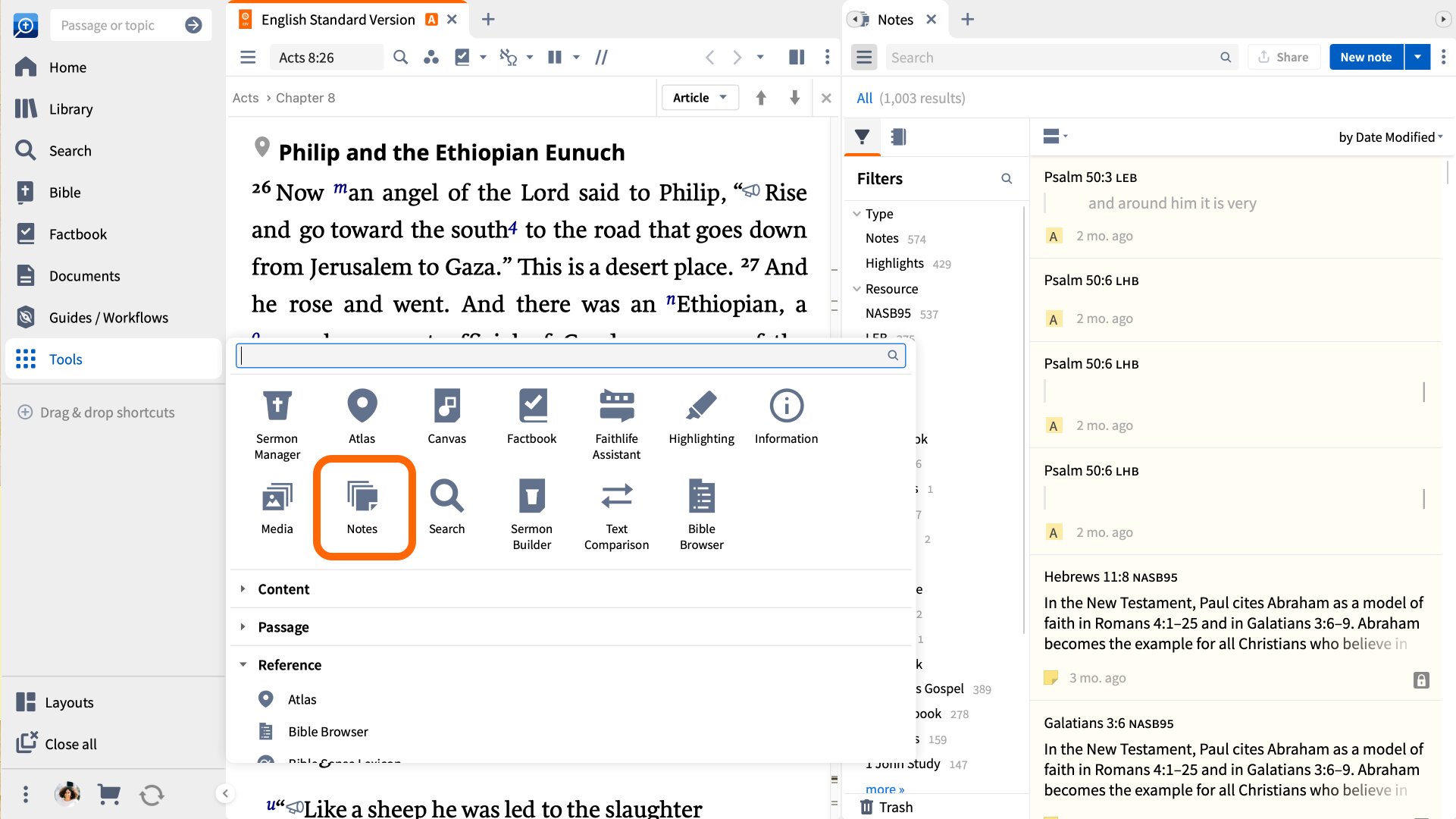
Task: Expand the Content section in the popup
Action: pos(243,588)
